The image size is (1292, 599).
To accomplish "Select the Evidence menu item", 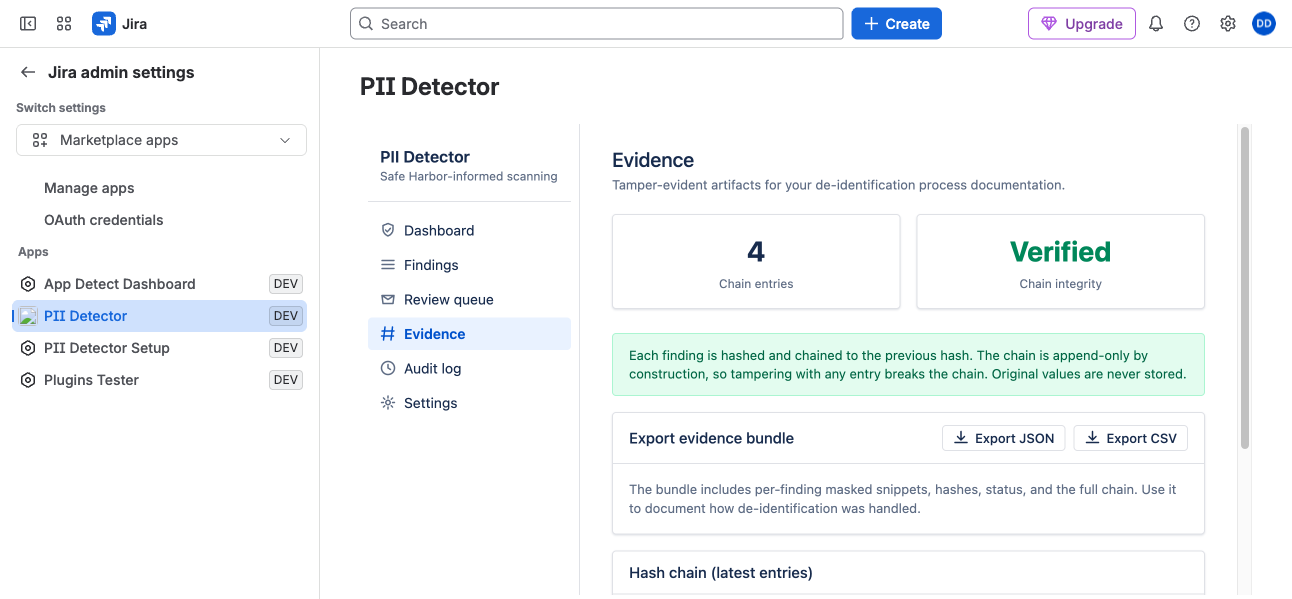I will pyautogui.click(x=469, y=334).
